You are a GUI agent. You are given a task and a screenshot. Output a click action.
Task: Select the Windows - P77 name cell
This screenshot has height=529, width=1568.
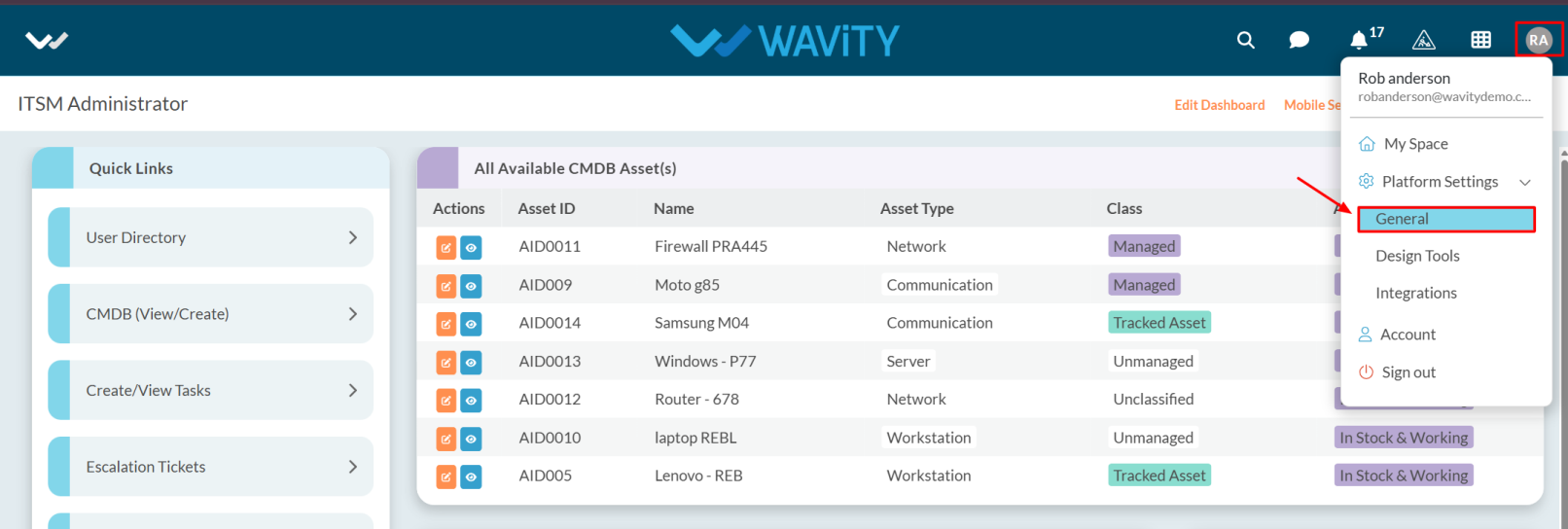click(705, 361)
